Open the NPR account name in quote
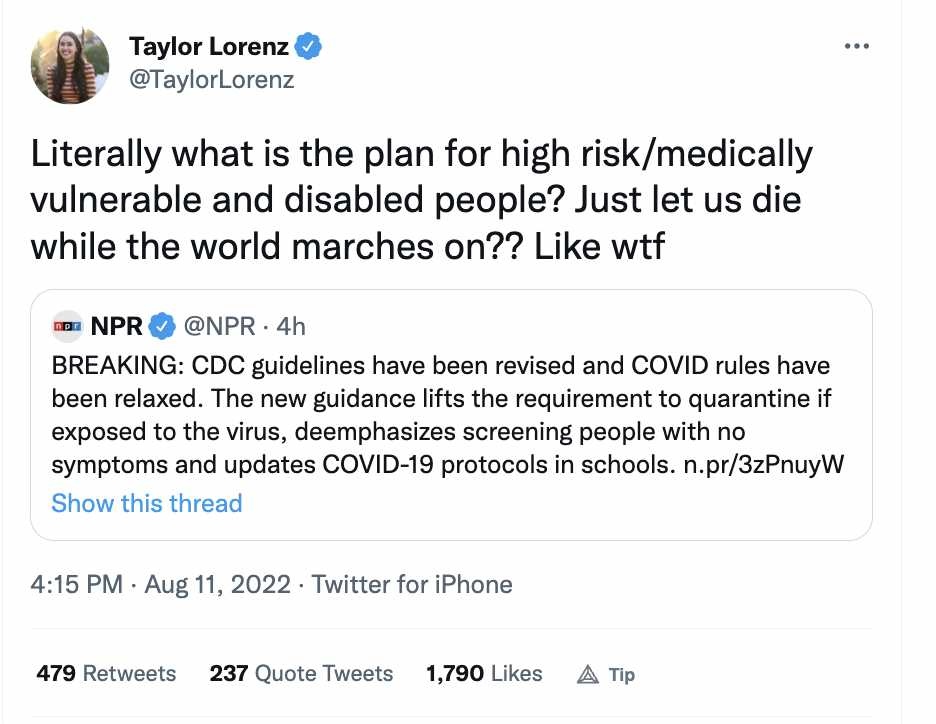The width and height of the screenshot is (936, 724). tap(116, 326)
